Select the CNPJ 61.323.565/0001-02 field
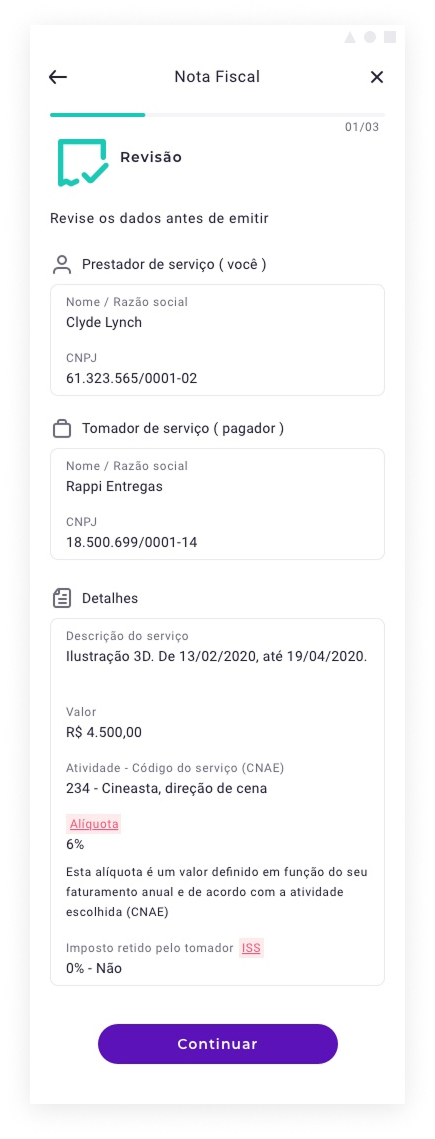Viewport: 435px width, 1139px height. (x=217, y=369)
